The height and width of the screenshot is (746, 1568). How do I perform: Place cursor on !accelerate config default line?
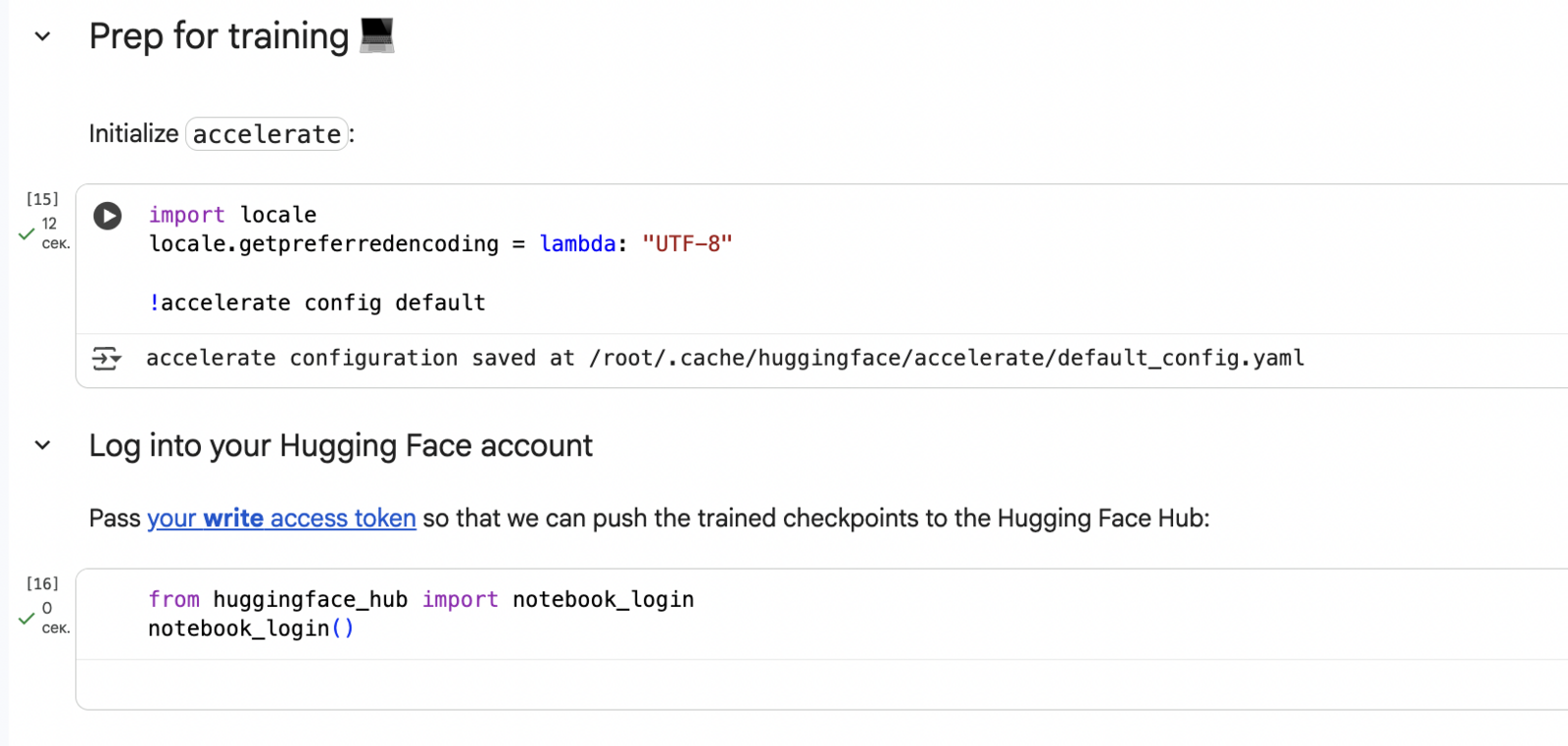click(x=317, y=303)
